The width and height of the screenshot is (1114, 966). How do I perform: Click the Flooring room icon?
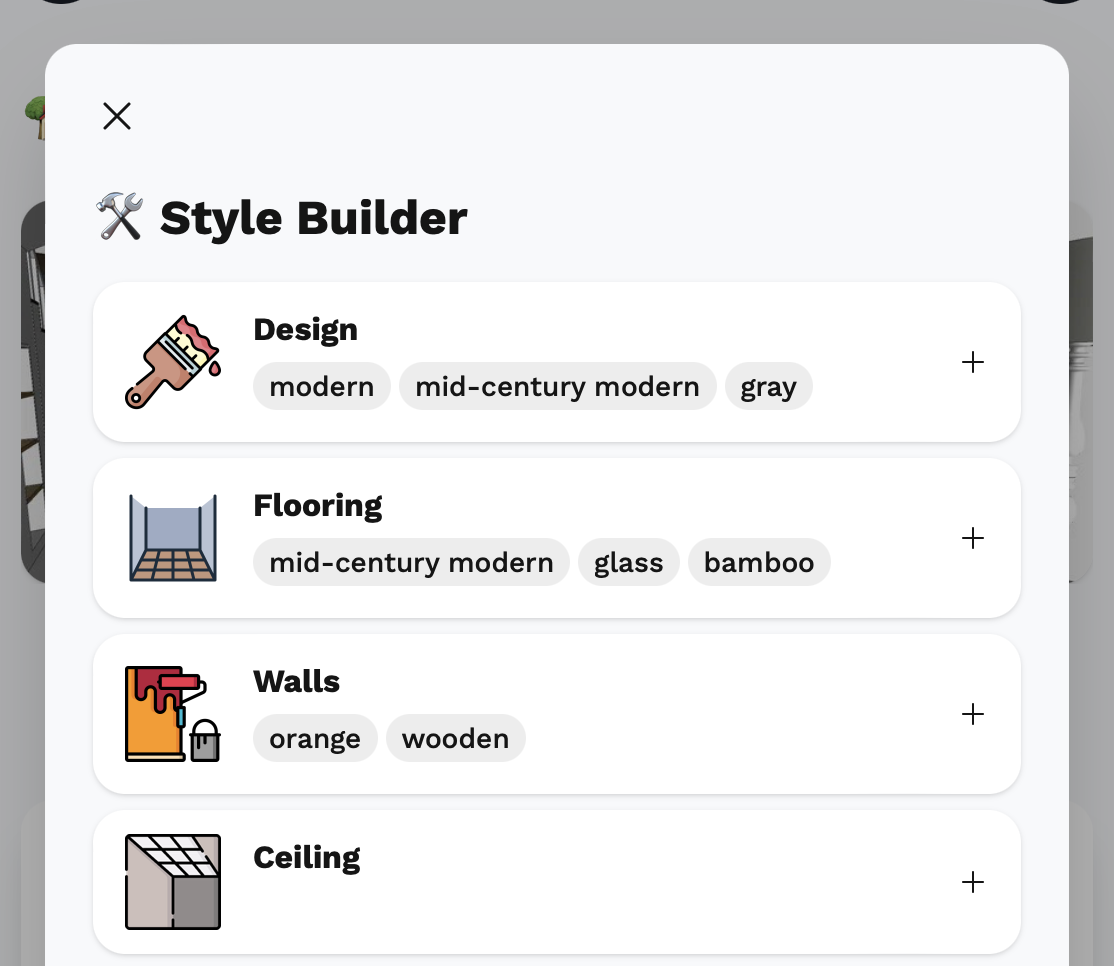coord(172,538)
